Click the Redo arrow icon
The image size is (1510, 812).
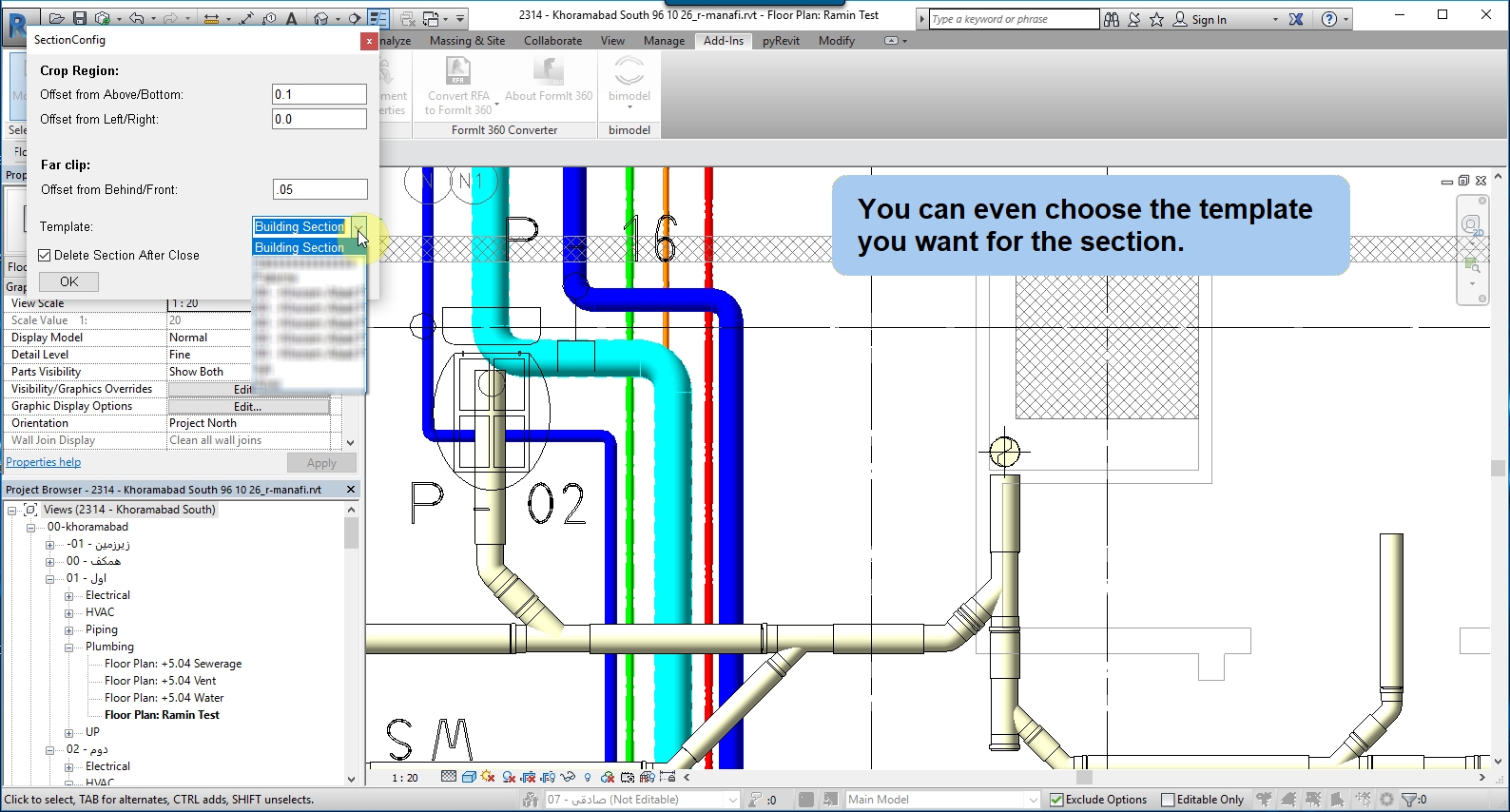(171, 18)
